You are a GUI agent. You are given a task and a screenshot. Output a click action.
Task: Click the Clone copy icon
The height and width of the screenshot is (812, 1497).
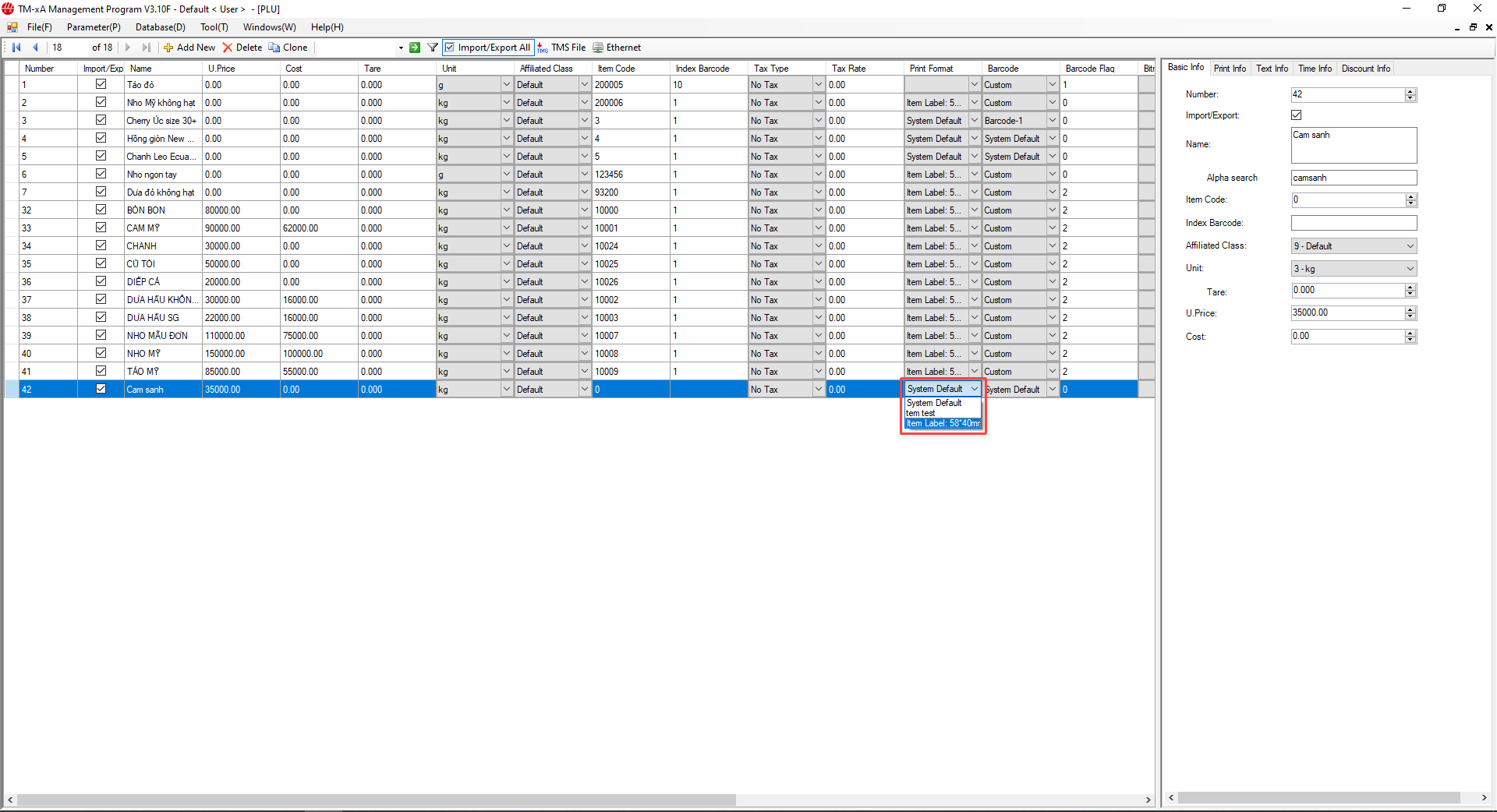pyautogui.click(x=274, y=48)
